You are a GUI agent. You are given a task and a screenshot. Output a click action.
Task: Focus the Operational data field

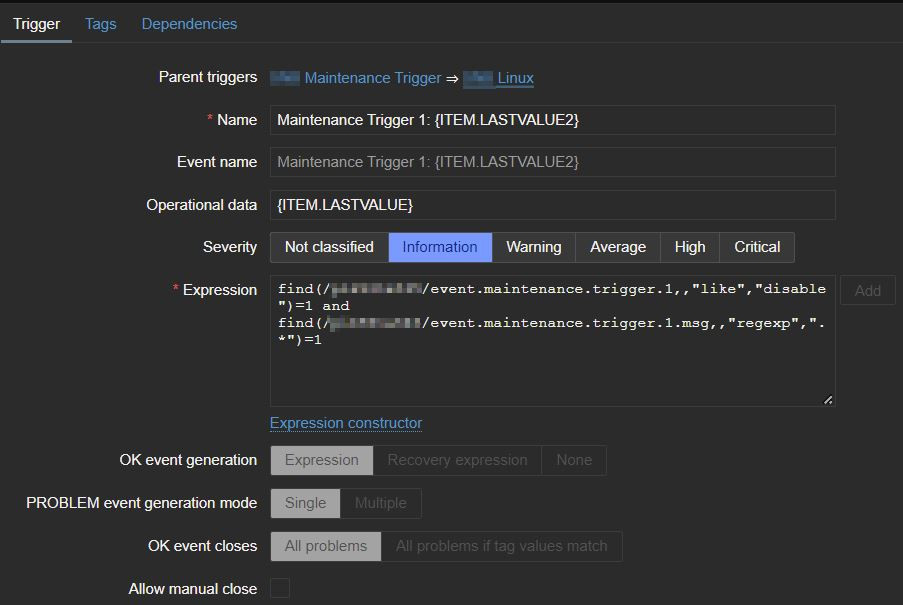point(552,205)
